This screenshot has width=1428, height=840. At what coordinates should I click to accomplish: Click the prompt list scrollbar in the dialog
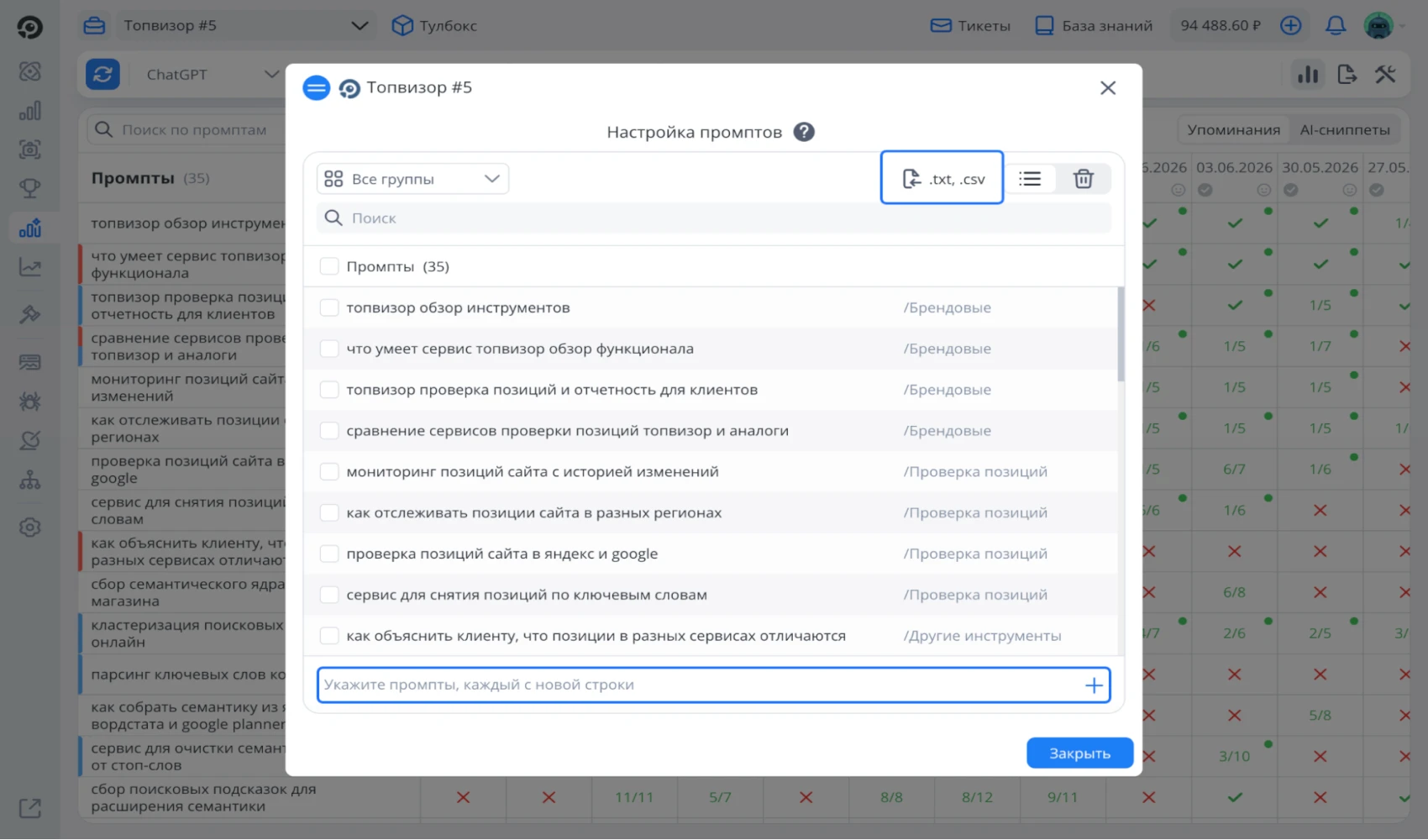pos(1121,334)
